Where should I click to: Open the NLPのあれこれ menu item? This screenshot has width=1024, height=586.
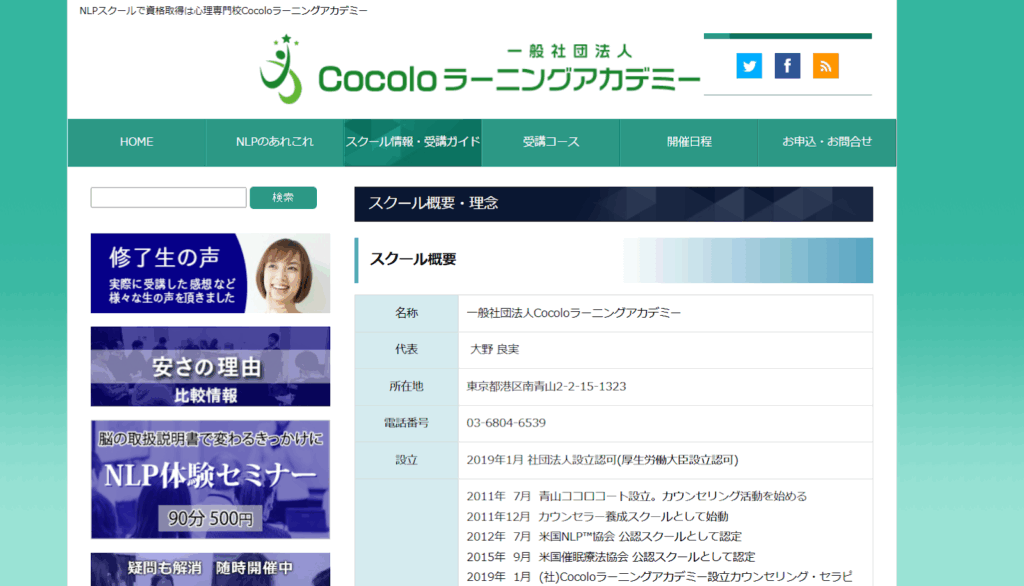point(274,142)
